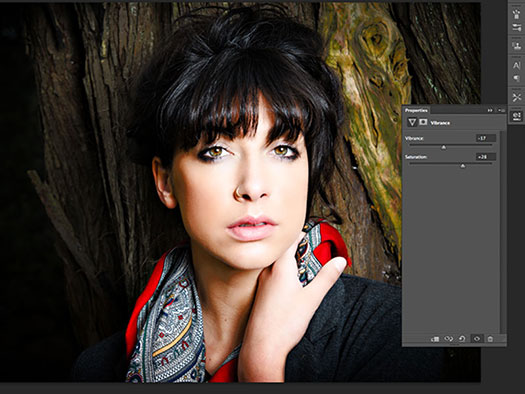This screenshot has width=525, height=394.
Task: Reset adjustment to defaults
Action: [462, 339]
